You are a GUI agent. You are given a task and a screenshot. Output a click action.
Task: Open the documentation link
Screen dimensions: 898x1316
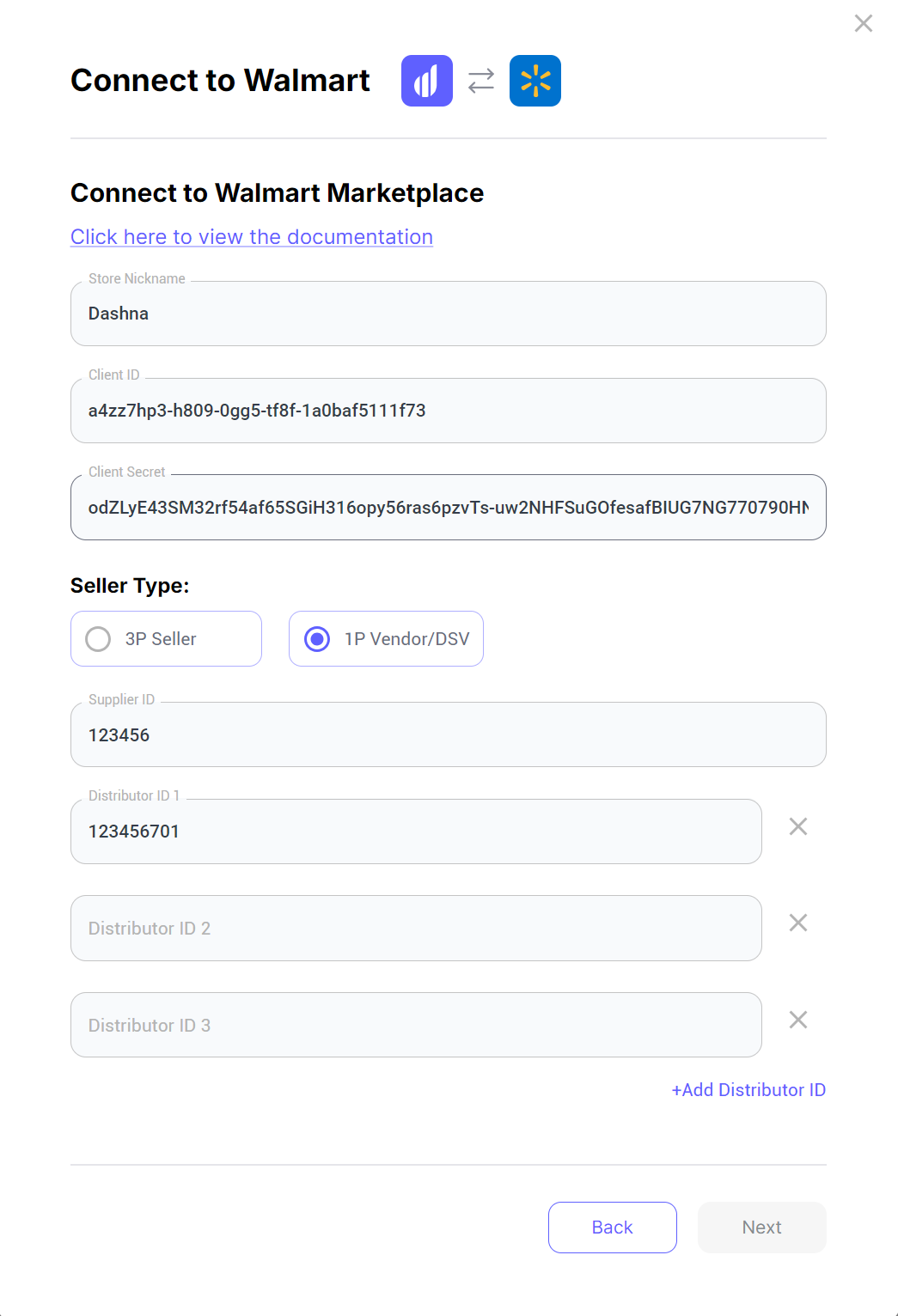tap(252, 237)
